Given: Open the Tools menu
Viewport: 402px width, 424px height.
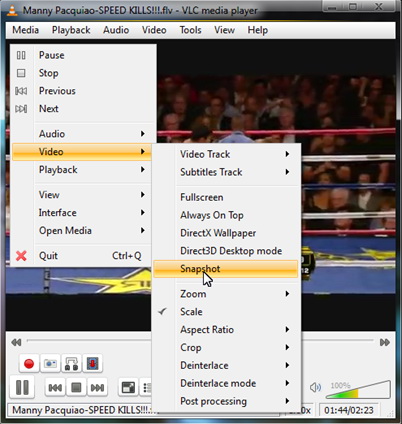Looking at the screenshot, I should tap(190, 30).
